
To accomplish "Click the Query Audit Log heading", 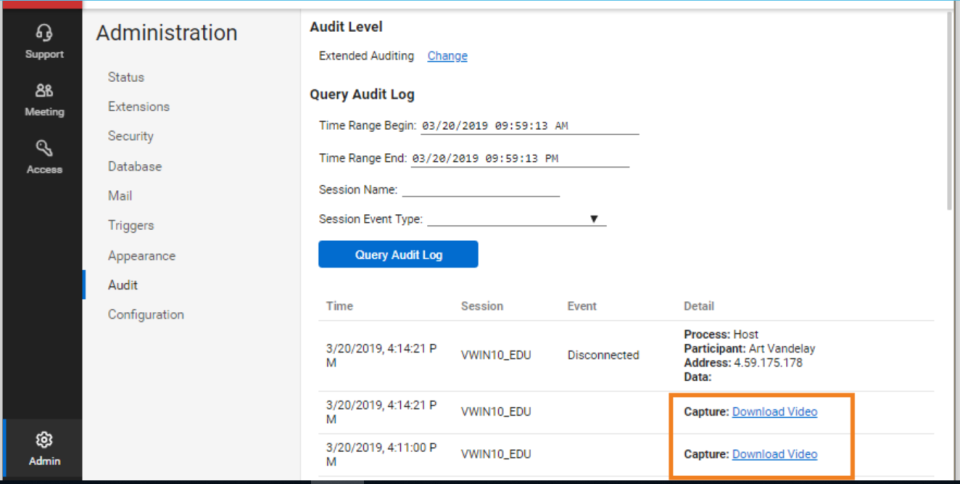I will pyautogui.click(x=362, y=94).
